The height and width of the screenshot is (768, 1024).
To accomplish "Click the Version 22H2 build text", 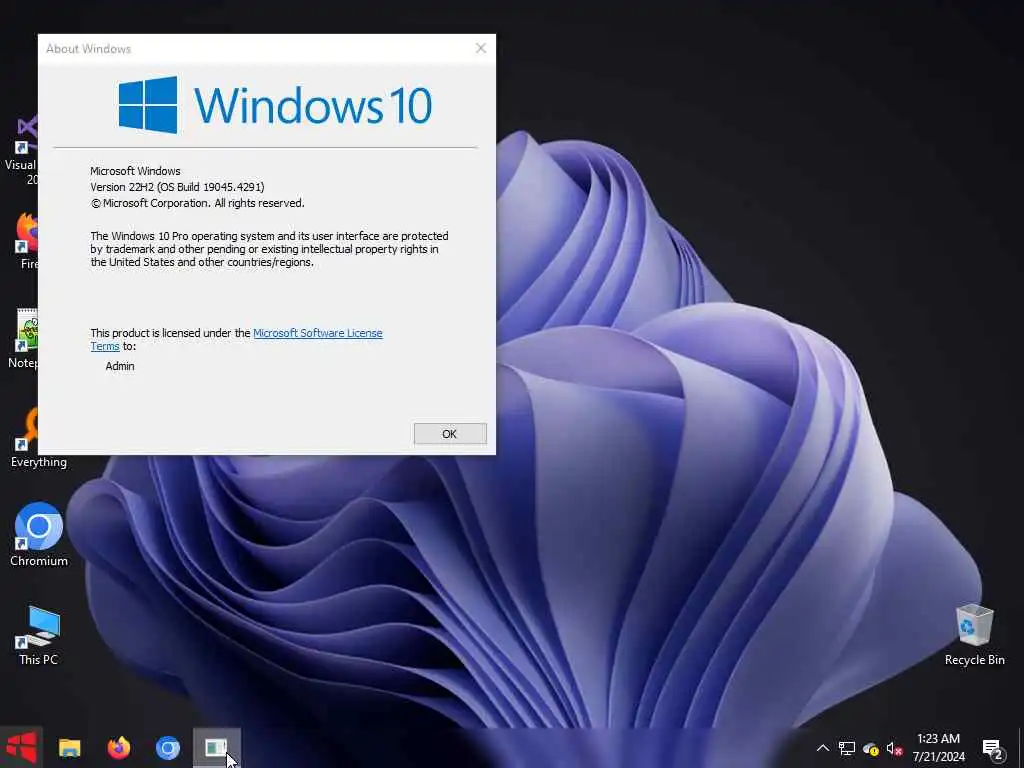I will (x=177, y=187).
